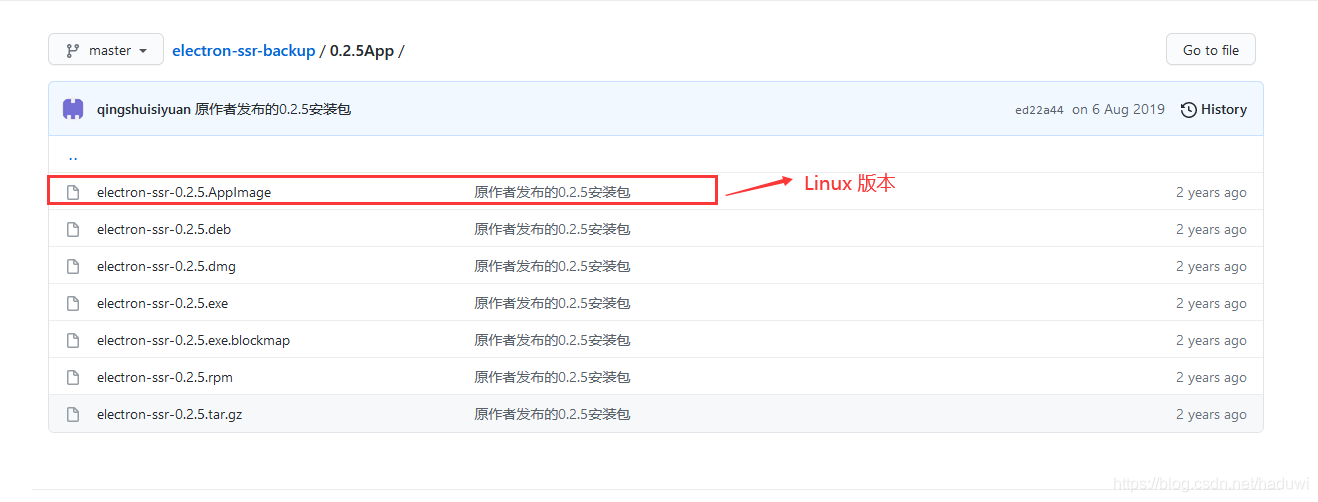Click '2 years ago' in the .tar.gz row

click(1211, 414)
